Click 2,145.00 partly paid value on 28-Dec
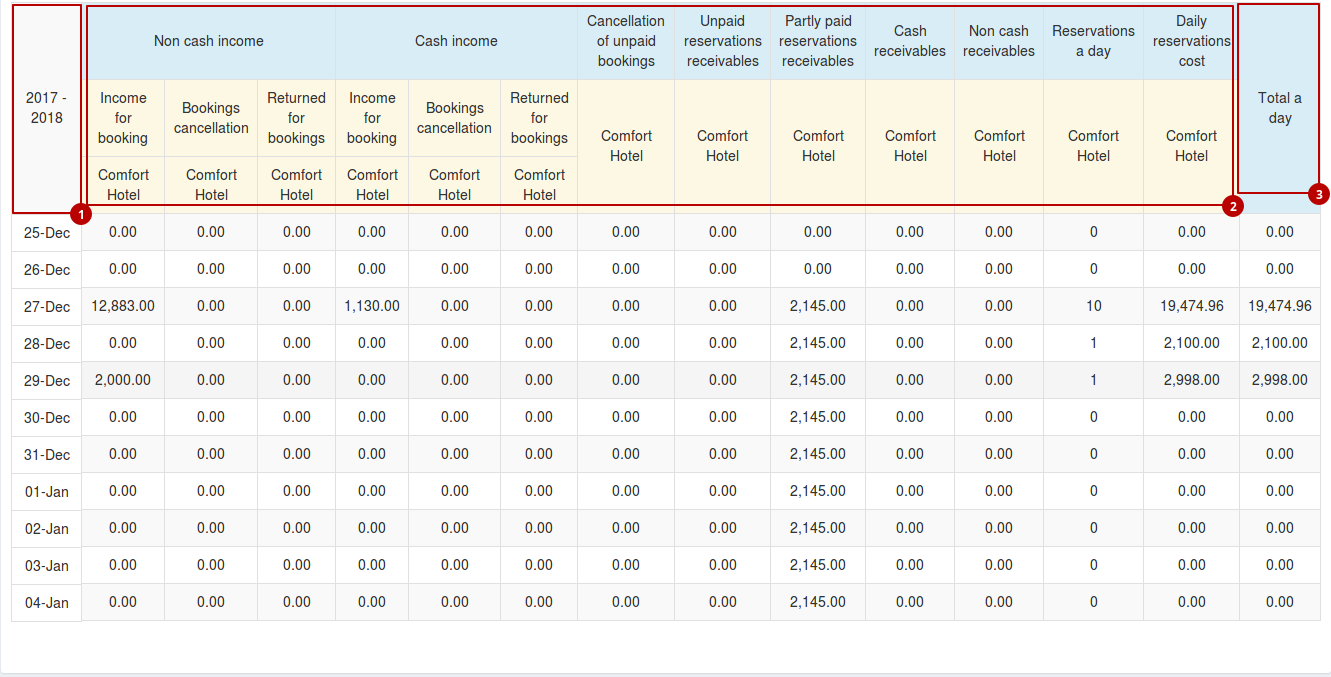 [818, 343]
